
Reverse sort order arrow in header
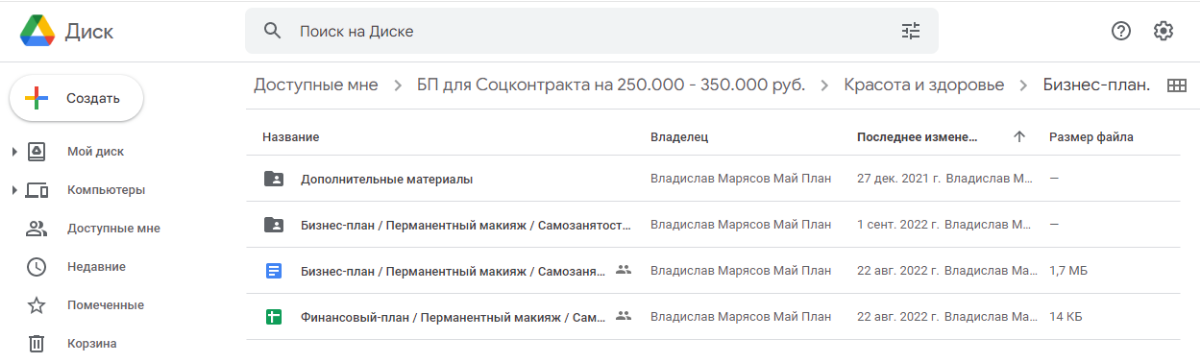1019,137
